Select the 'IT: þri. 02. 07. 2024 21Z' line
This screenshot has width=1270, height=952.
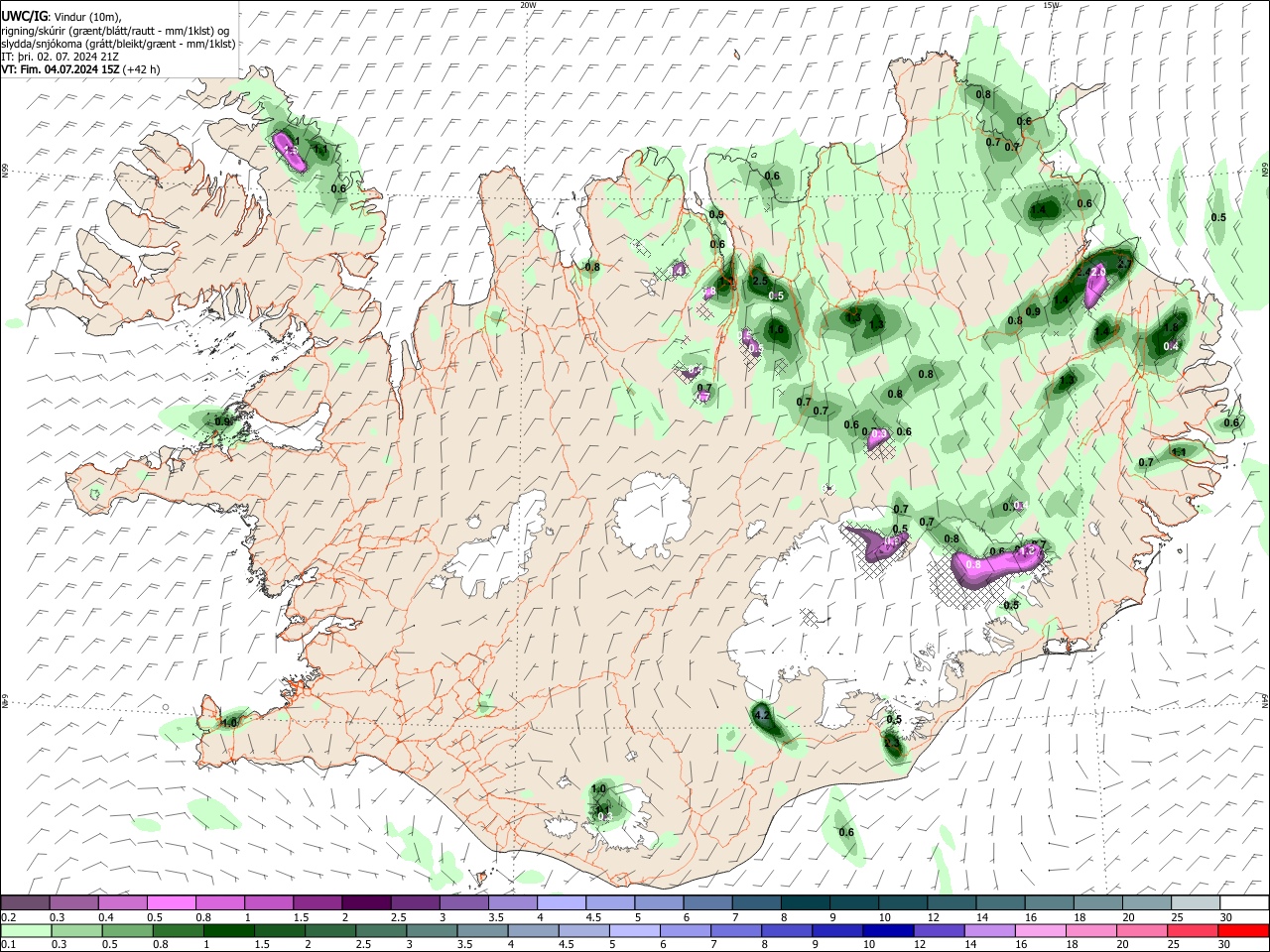61,57
